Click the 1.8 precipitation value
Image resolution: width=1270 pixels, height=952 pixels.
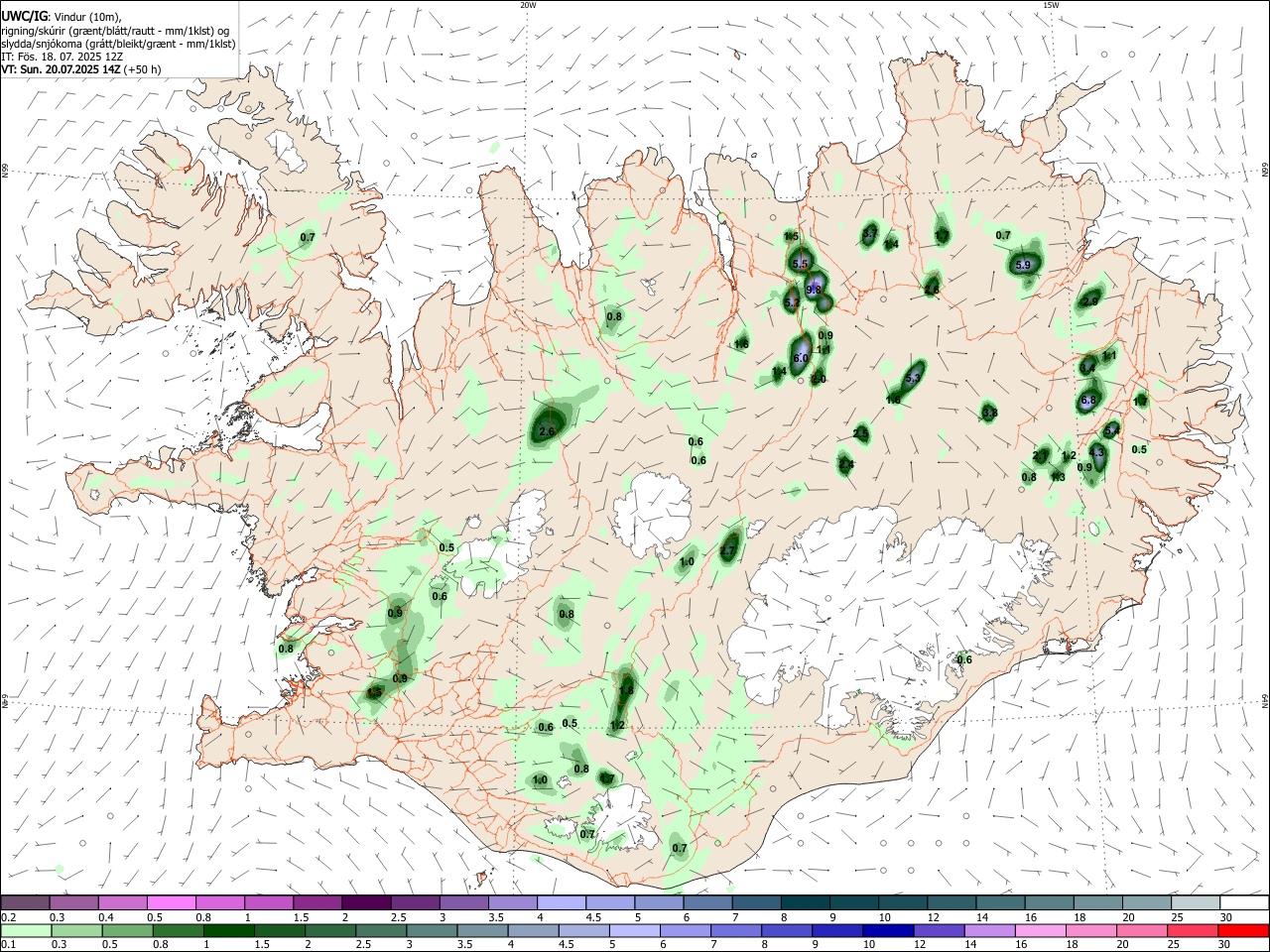pyautogui.click(x=626, y=691)
